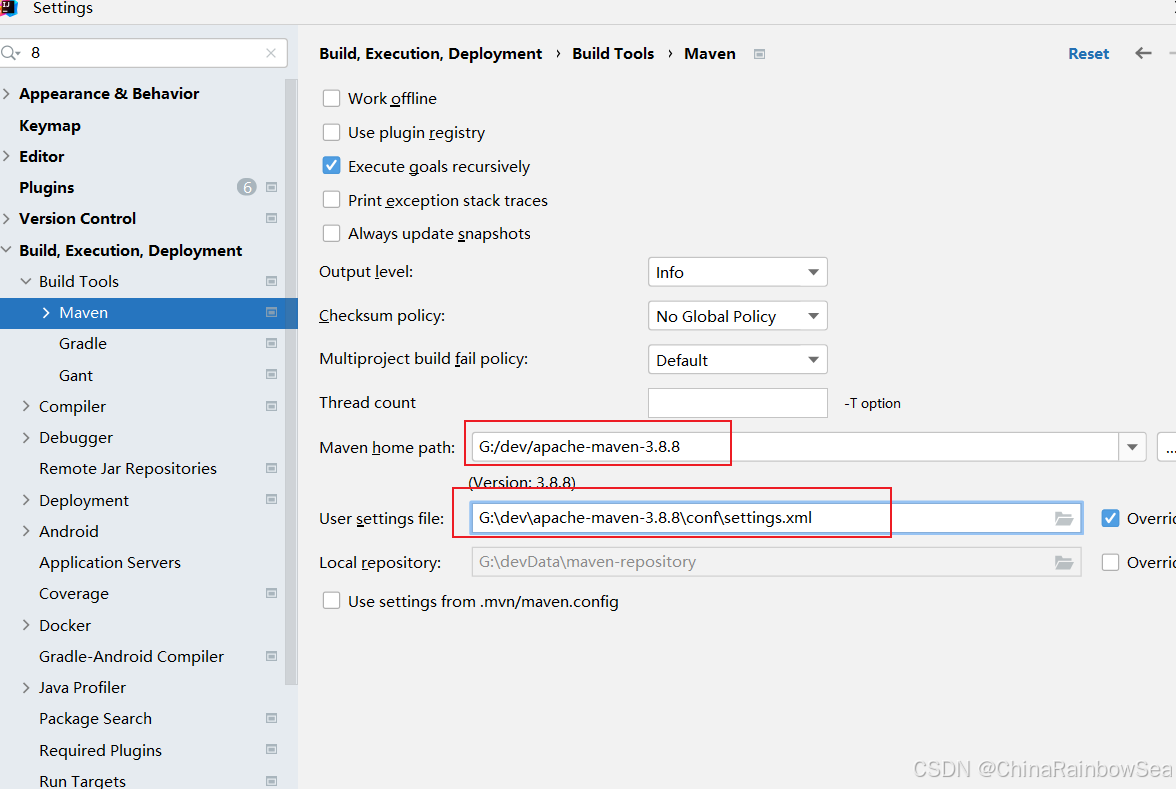Select Gradle under Build Tools
The image size is (1176, 789).
pos(82,344)
